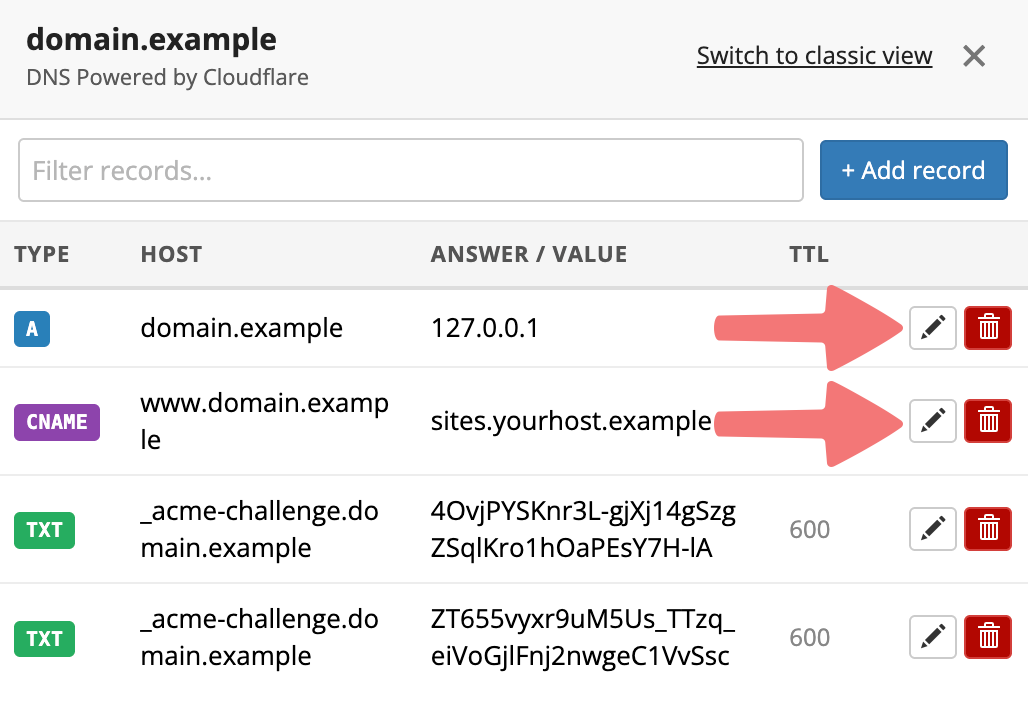This screenshot has height=716, width=1028.
Task: Delete the TXT record starting with 4OvjPYSKnr3L
Action: coord(988,529)
